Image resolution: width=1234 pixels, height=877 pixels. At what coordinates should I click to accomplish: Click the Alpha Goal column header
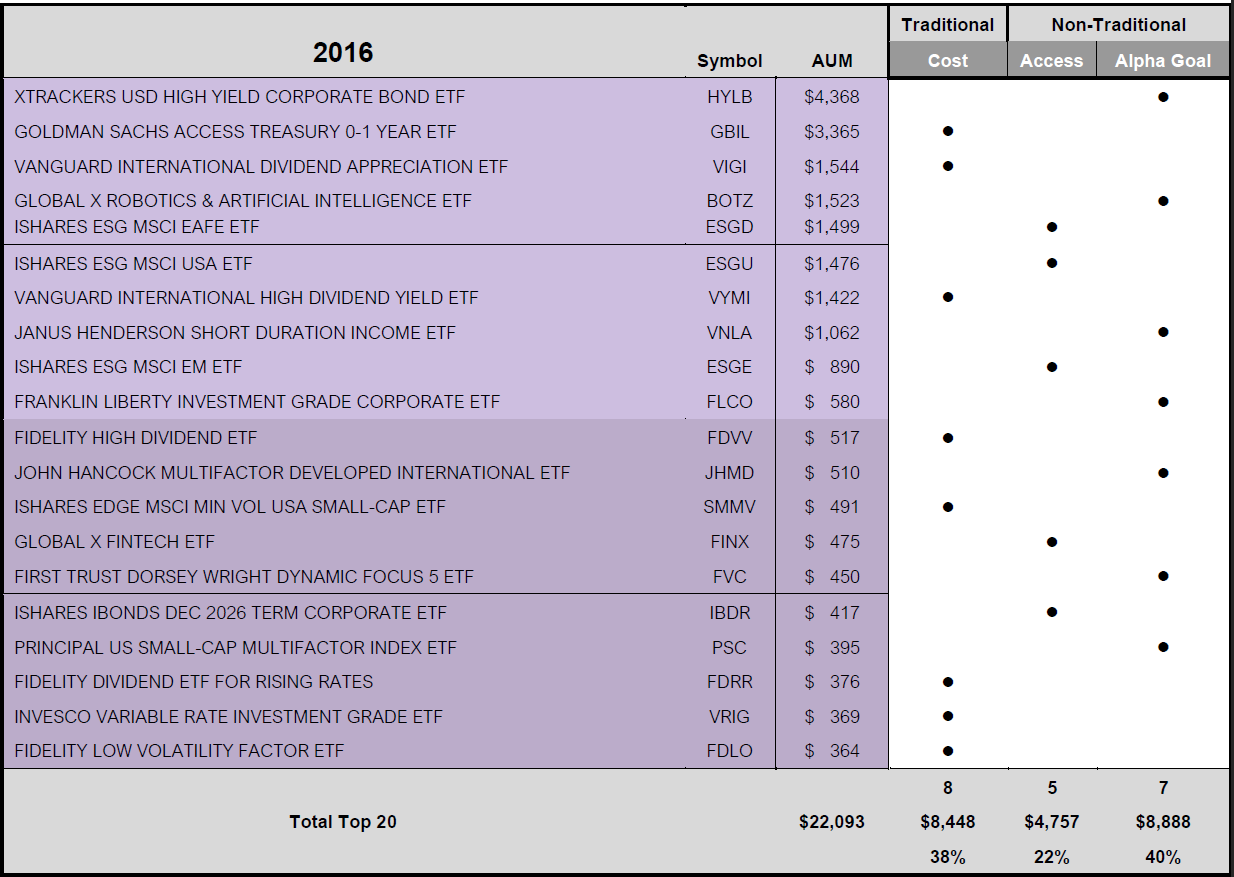(x=1163, y=60)
